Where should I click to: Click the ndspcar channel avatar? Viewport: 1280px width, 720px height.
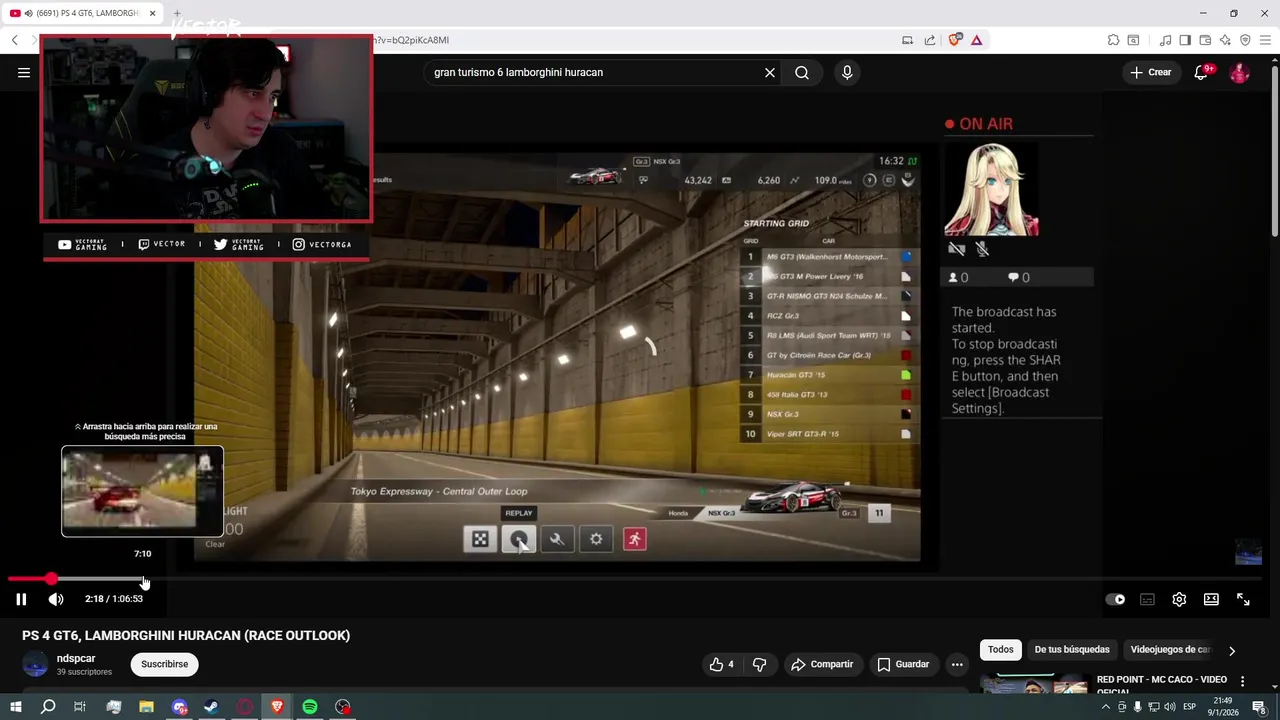[35, 664]
